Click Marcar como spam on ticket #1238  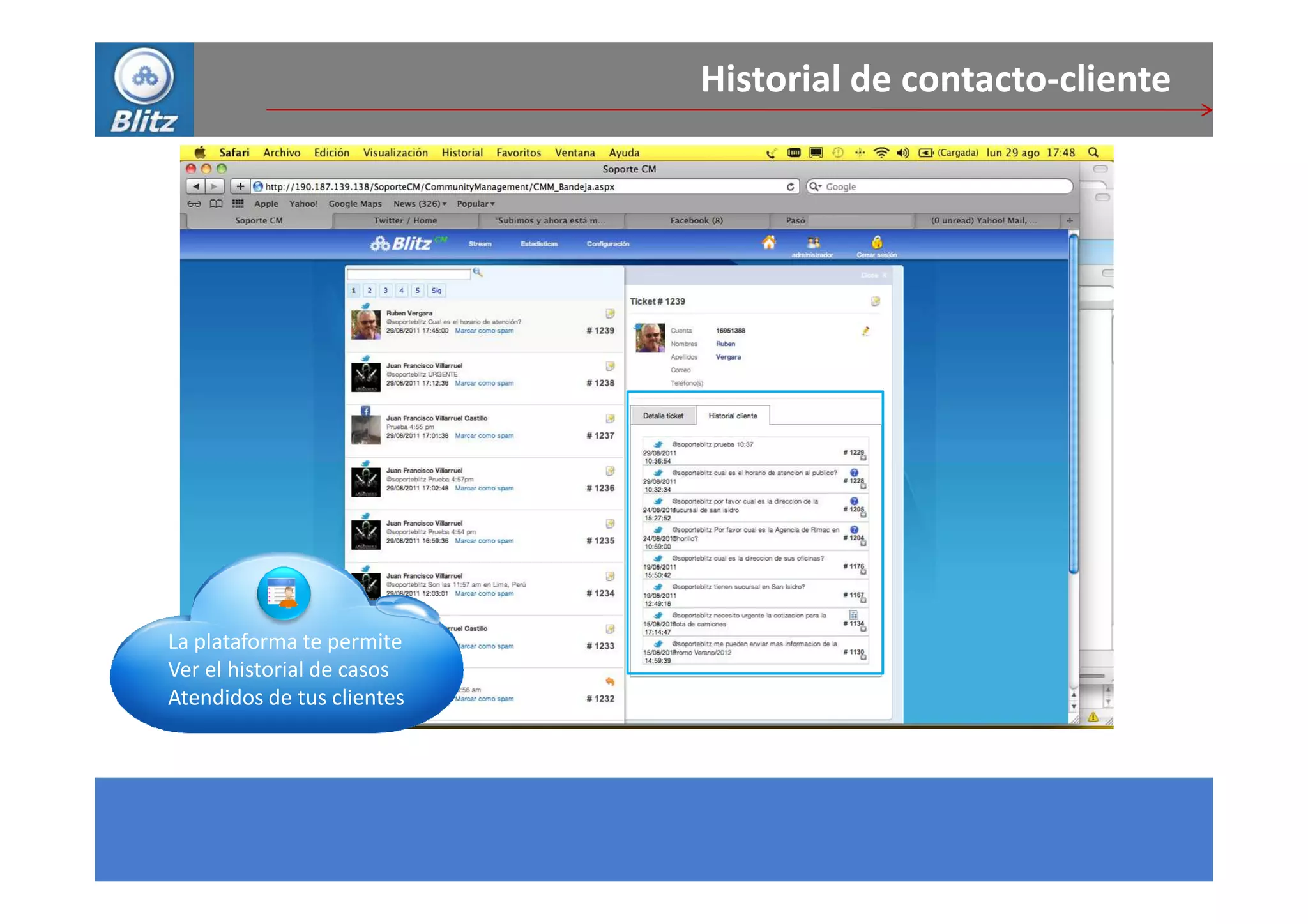pos(484,383)
